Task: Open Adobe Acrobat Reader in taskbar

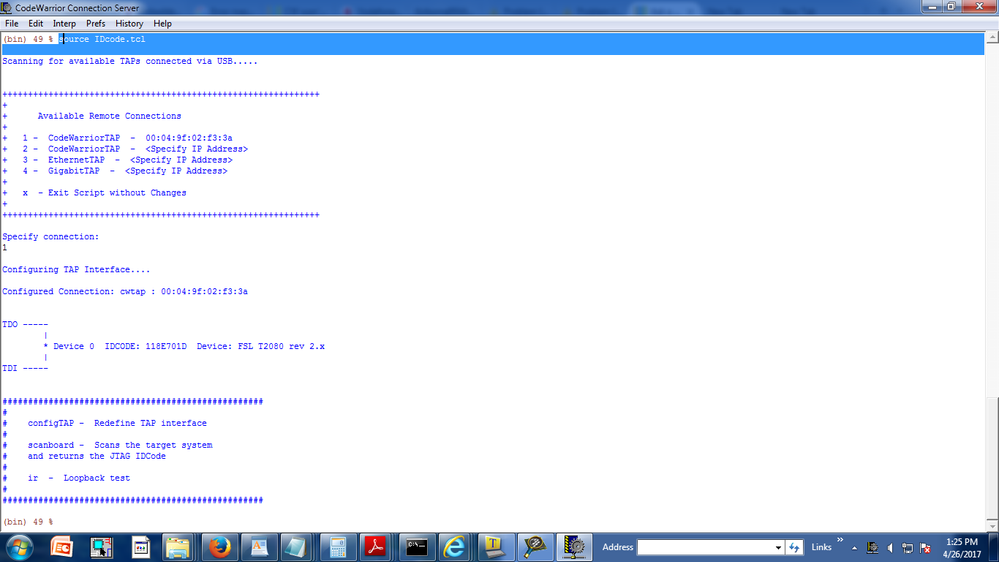Action: (375, 547)
